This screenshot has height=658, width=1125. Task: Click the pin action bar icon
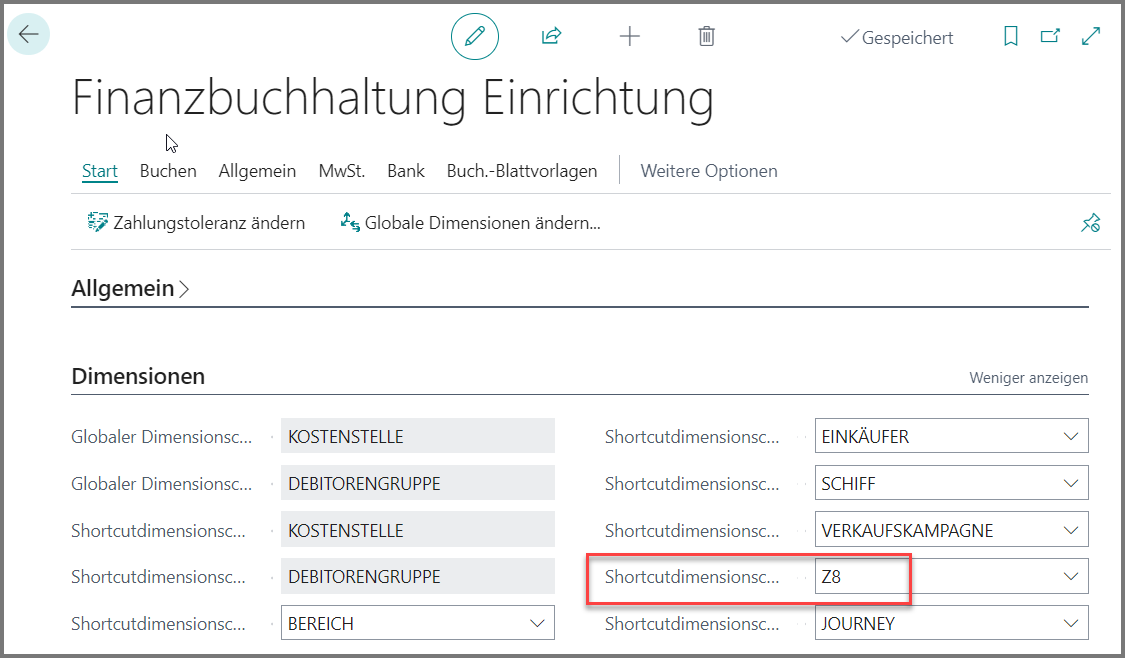(1091, 223)
